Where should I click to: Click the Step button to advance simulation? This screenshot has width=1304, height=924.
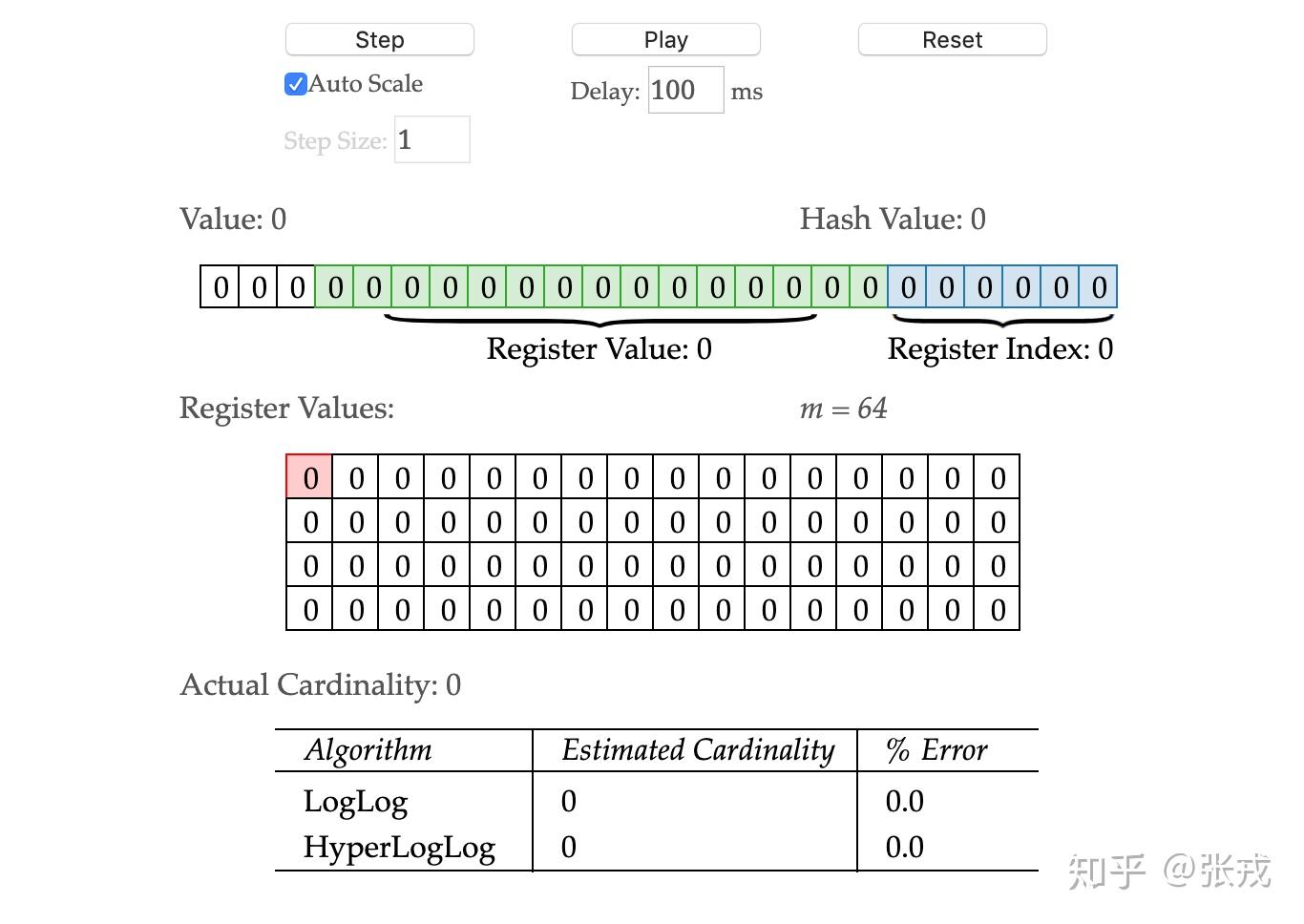pos(379,39)
